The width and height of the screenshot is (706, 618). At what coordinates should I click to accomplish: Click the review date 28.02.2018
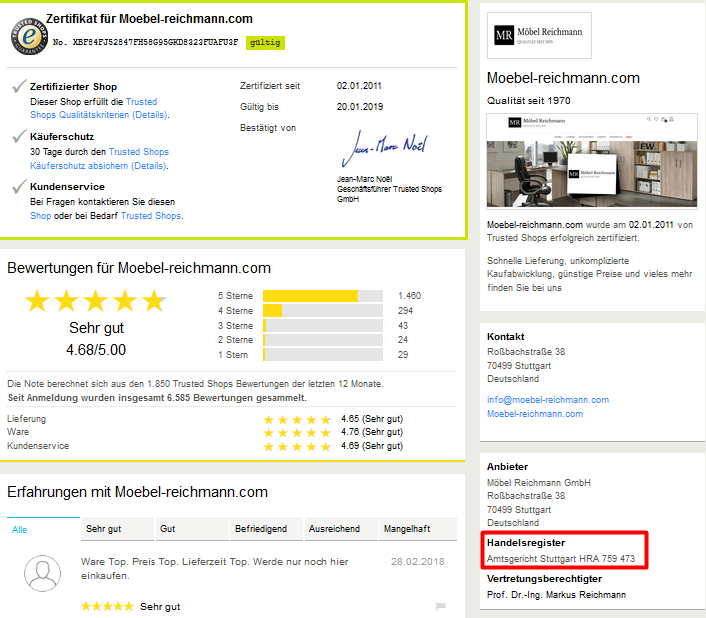[417, 561]
